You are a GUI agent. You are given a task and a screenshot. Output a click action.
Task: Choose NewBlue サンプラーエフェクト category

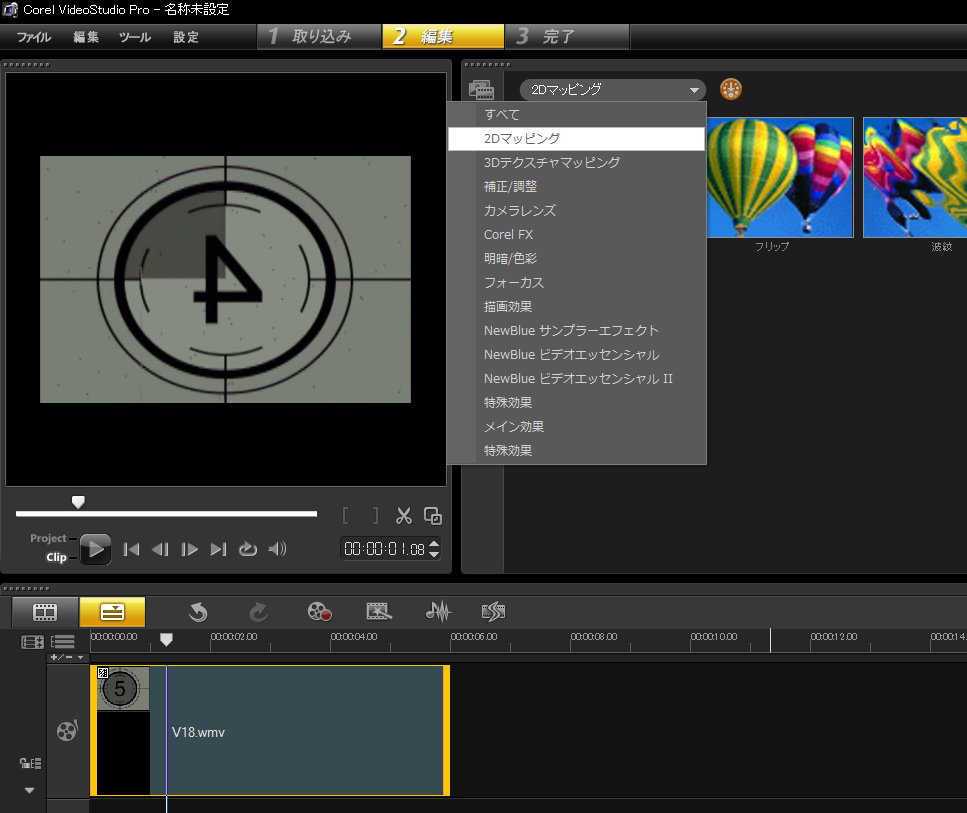[x=576, y=331]
